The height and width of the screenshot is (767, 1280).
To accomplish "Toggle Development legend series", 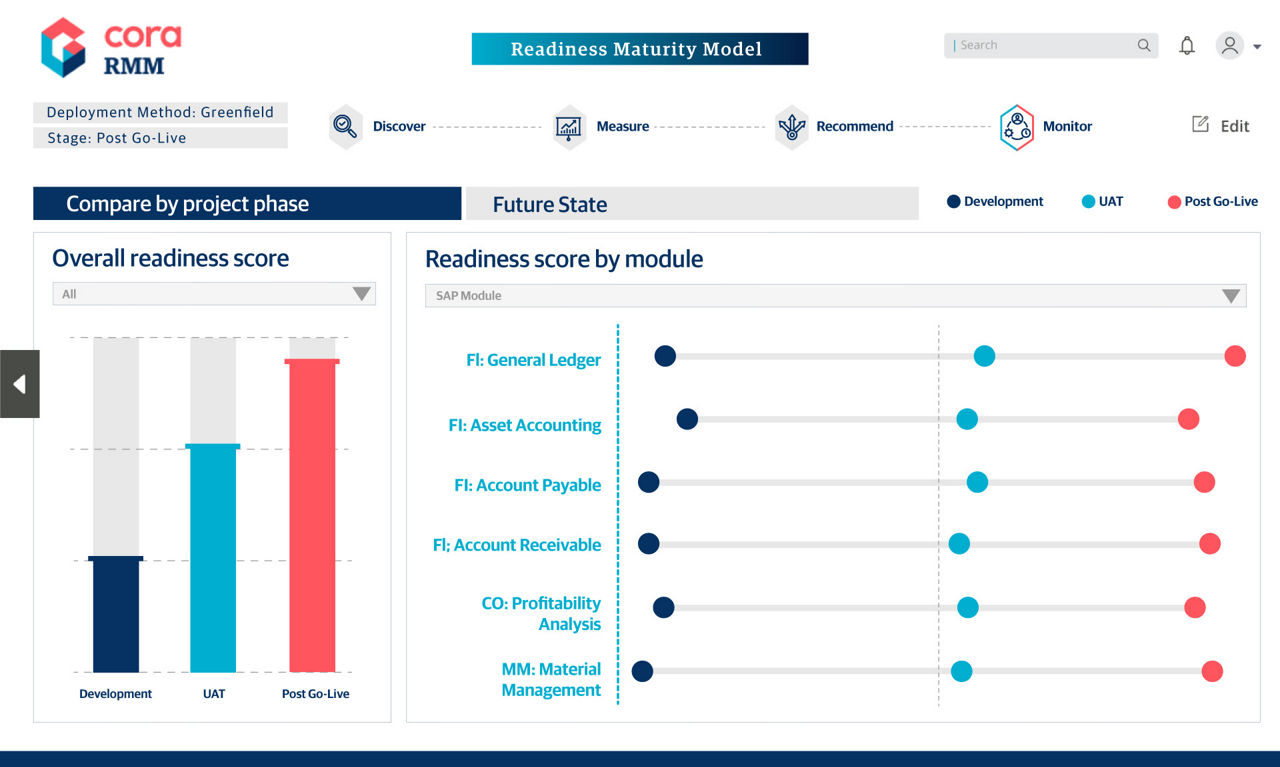I will (x=995, y=202).
